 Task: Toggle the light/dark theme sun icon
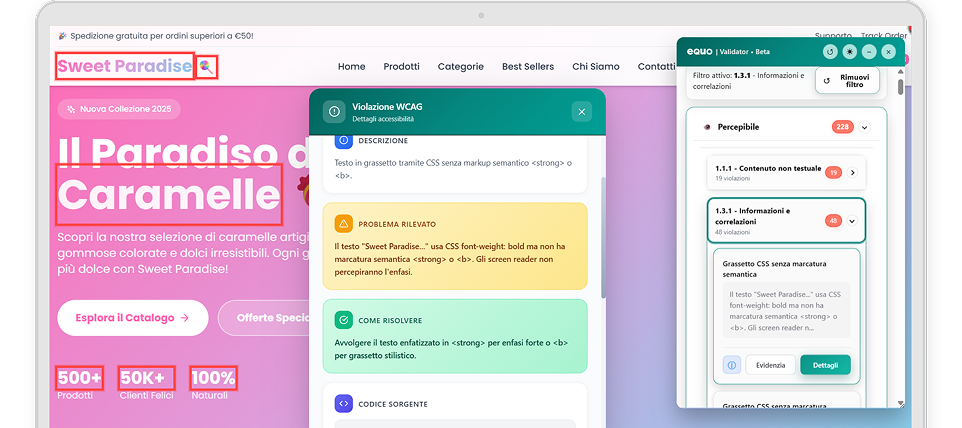click(849, 51)
